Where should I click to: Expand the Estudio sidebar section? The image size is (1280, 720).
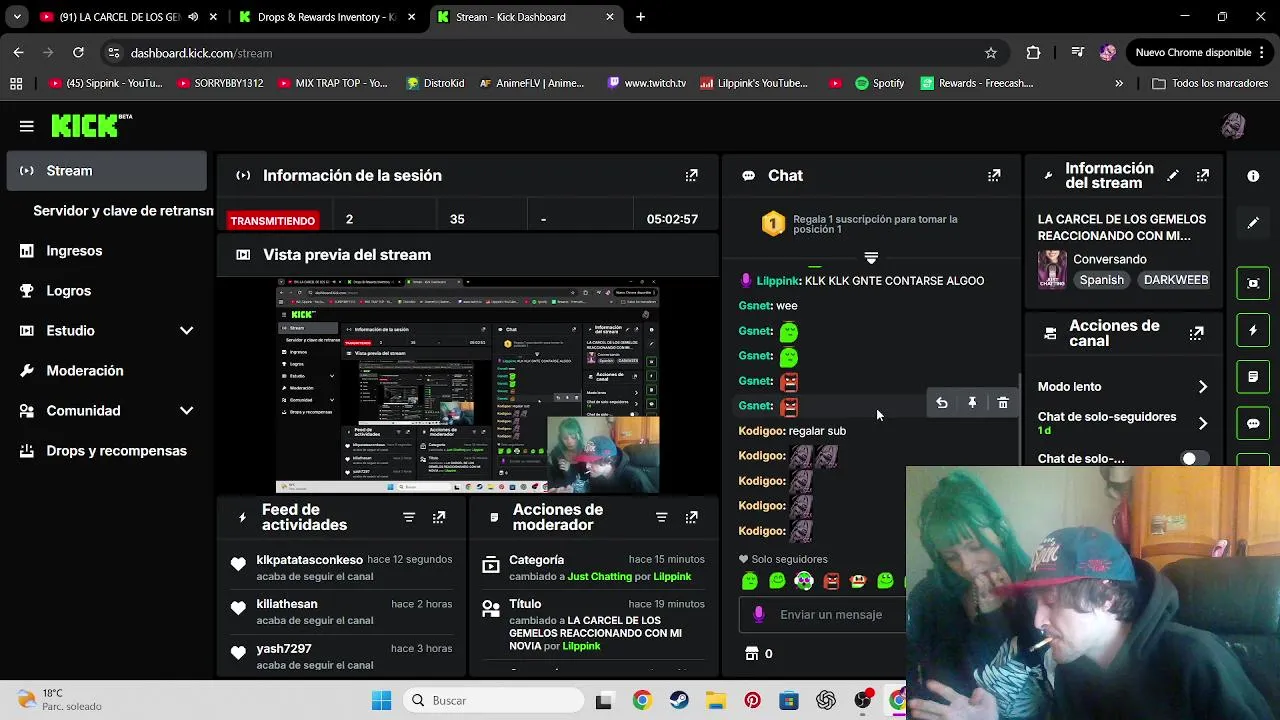pos(186,331)
